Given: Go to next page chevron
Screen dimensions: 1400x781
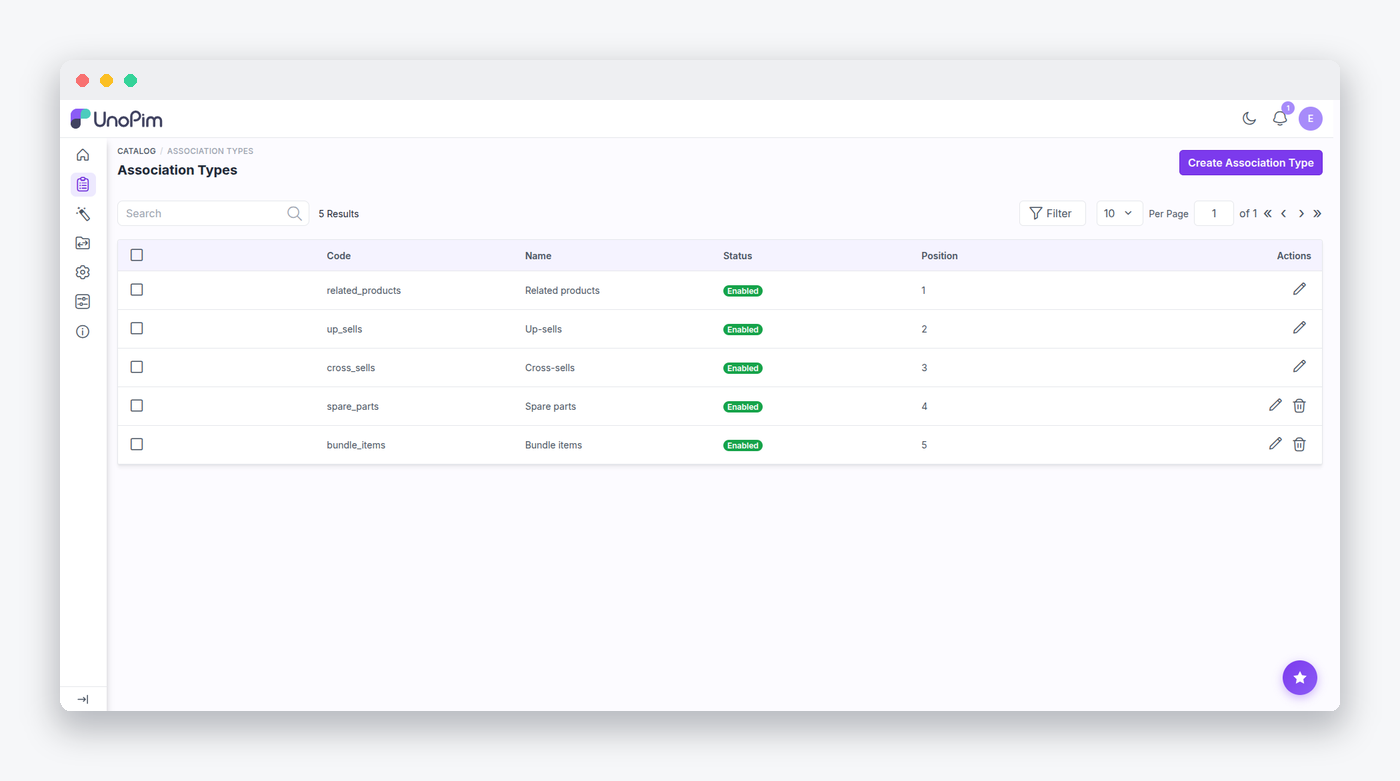Looking at the screenshot, I should click(x=1301, y=213).
